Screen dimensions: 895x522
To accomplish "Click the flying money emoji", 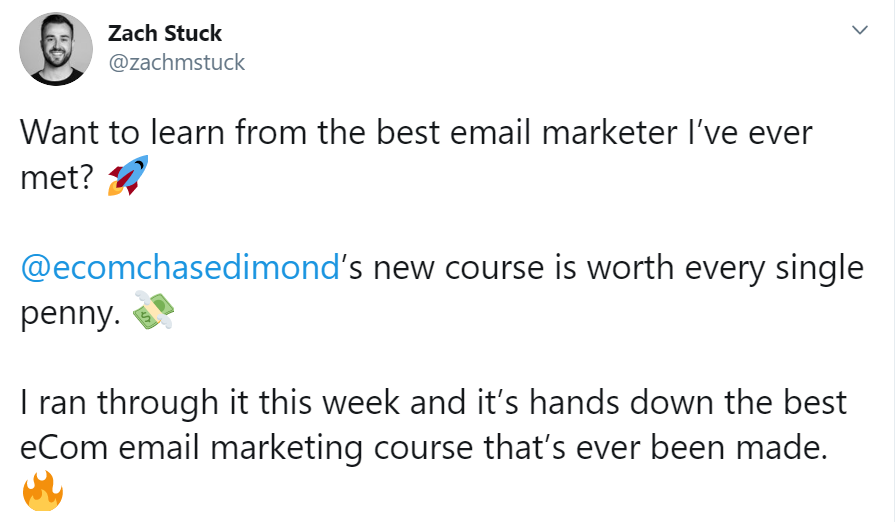I will pos(152,313).
